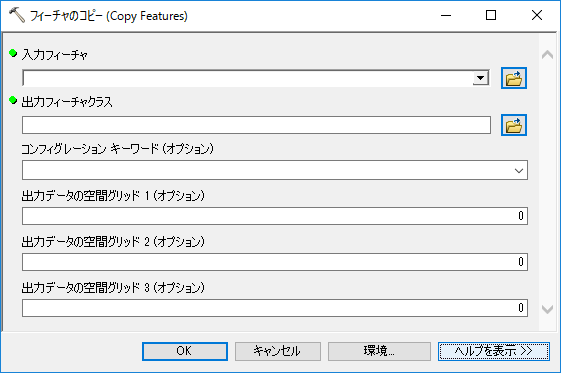Image resolution: width=561 pixels, height=373 pixels.
Task: Minimize the Copy Features dialog
Action: tap(446, 15)
